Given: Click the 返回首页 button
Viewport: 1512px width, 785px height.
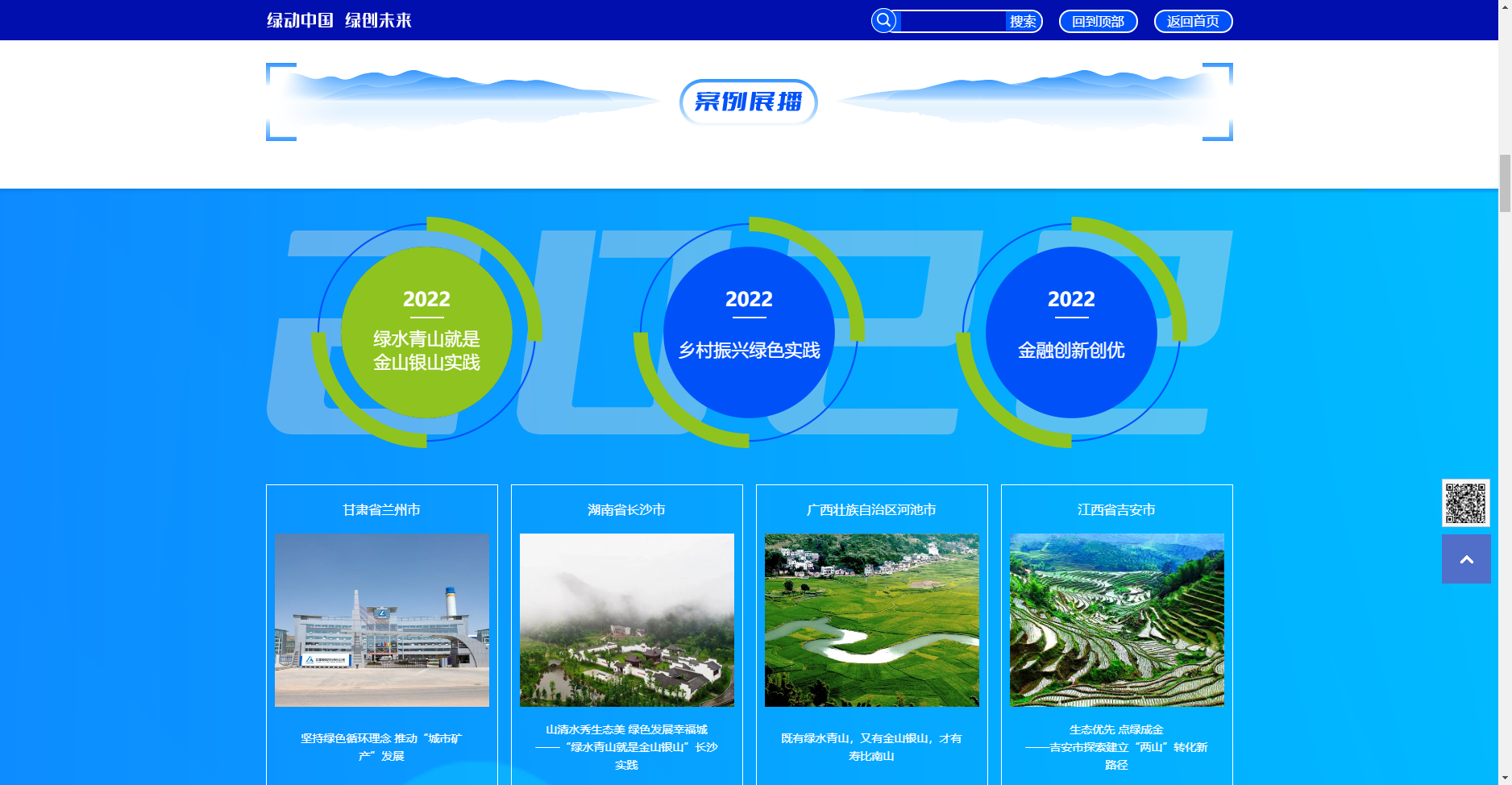Looking at the screenshot, I should coord(1193,22).
